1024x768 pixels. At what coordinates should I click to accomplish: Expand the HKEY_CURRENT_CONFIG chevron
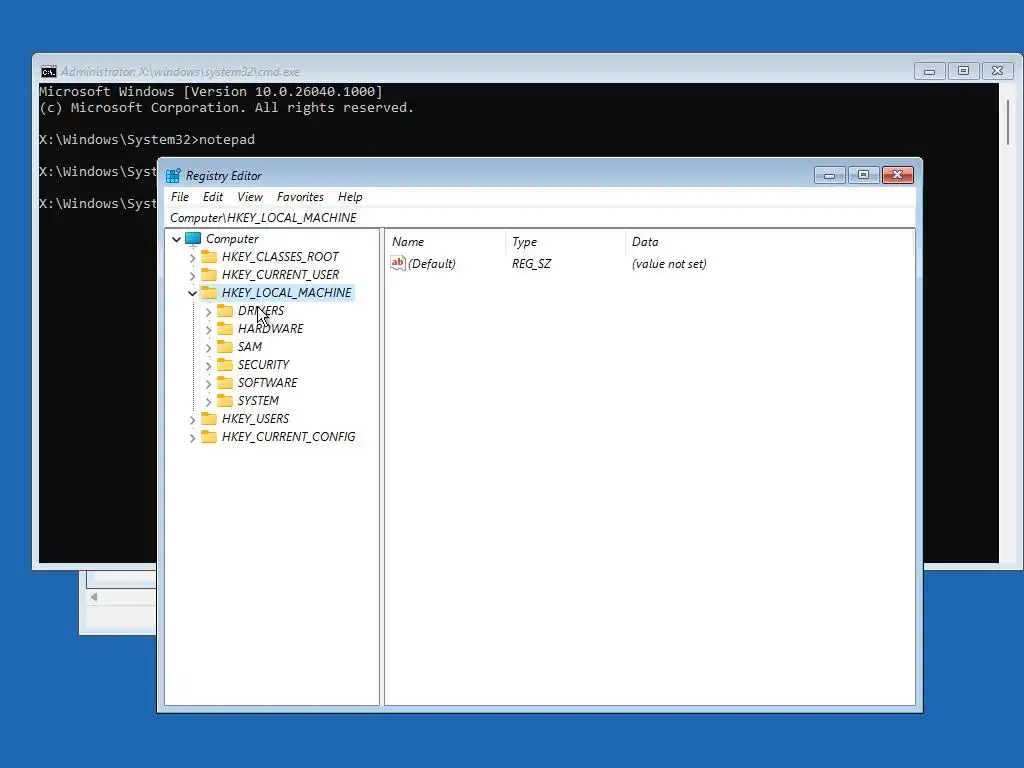[192, 438]
